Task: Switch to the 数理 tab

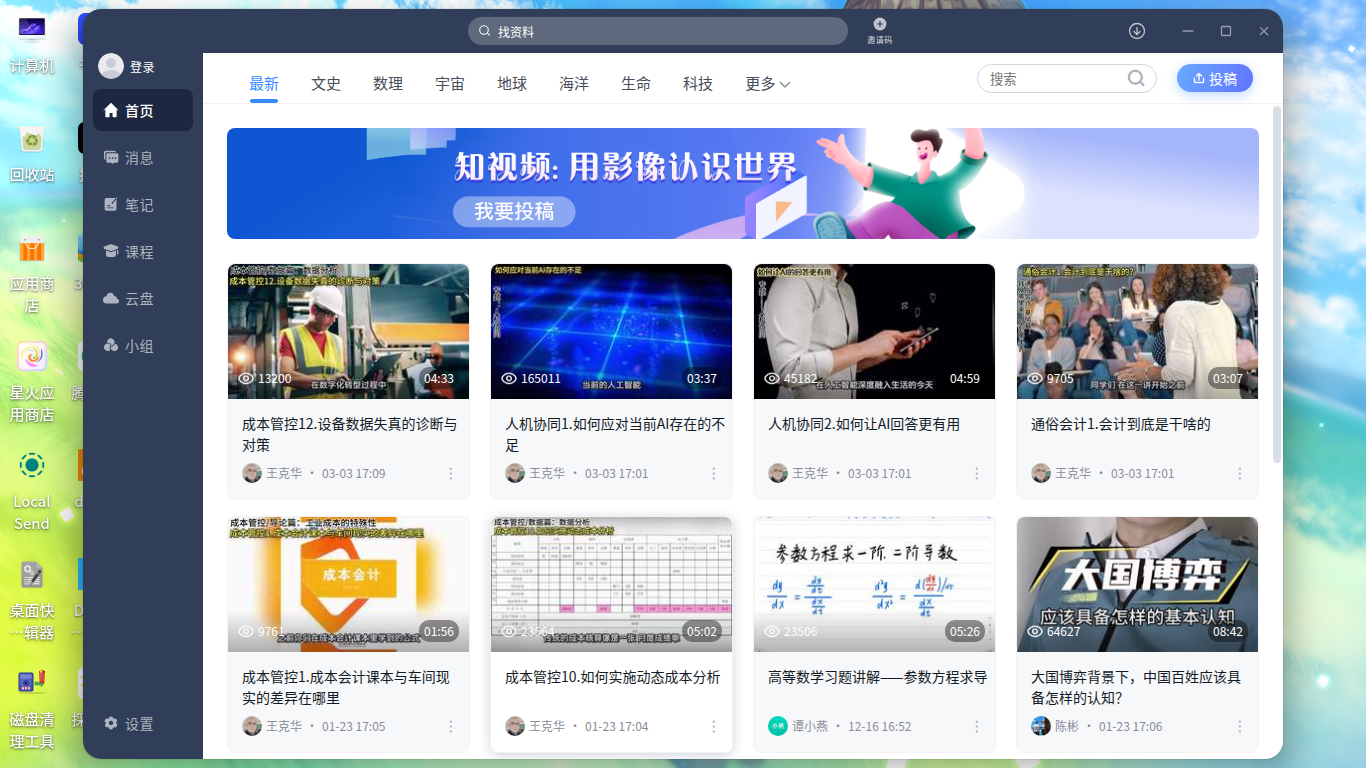Action: pos(388,84)
